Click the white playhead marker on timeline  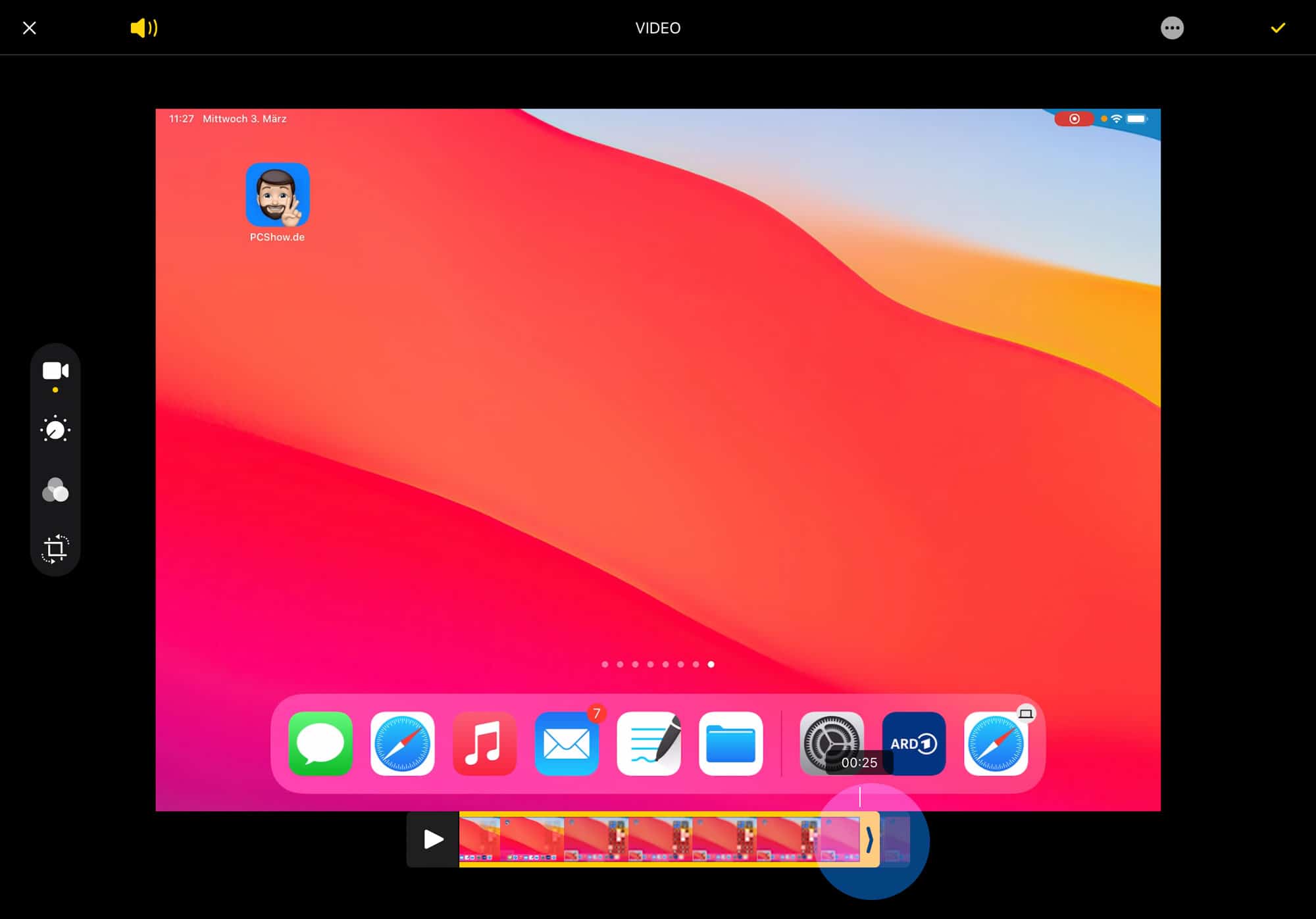(859, 797)
